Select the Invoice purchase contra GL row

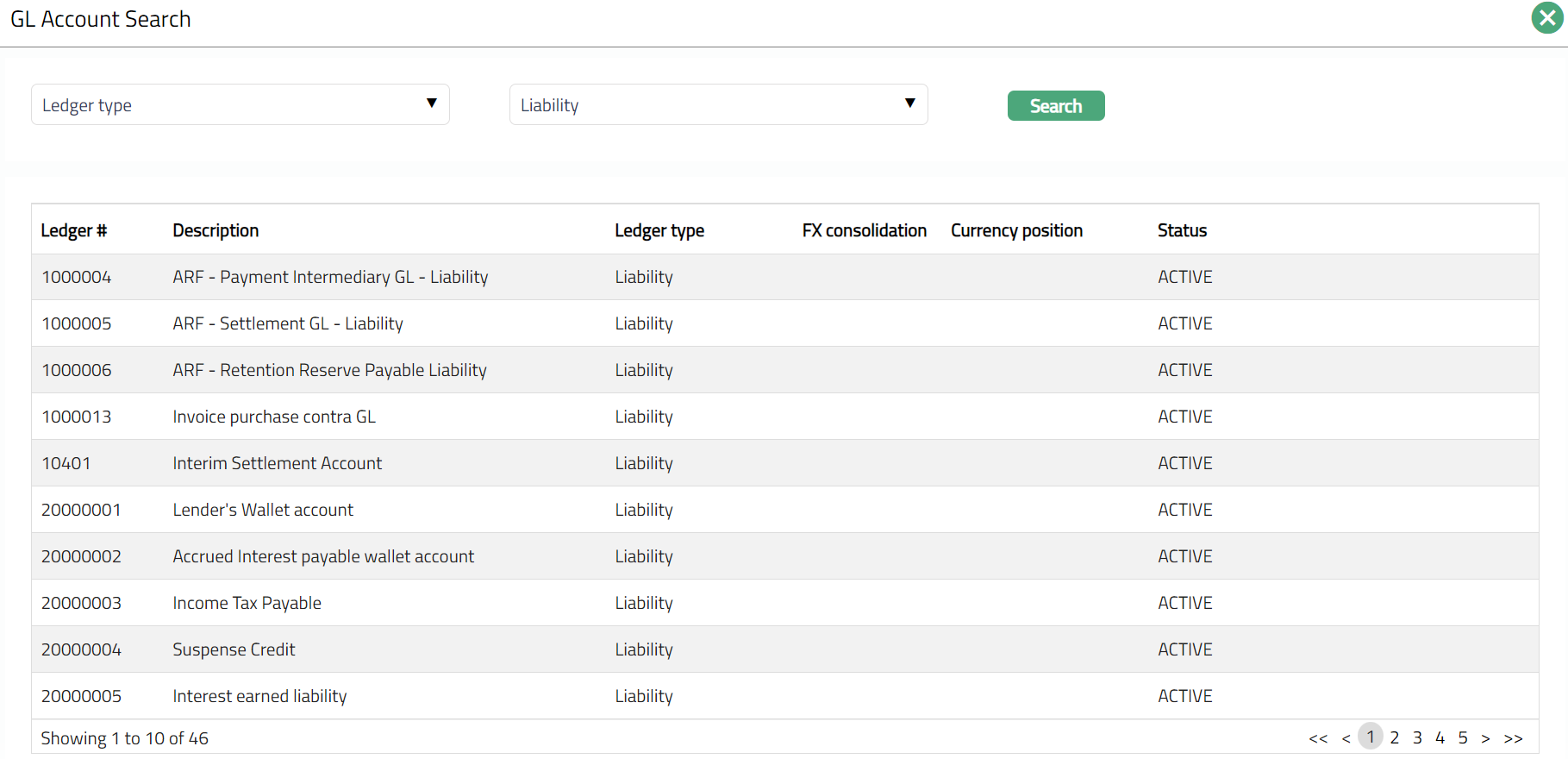[x=274, y=417]
